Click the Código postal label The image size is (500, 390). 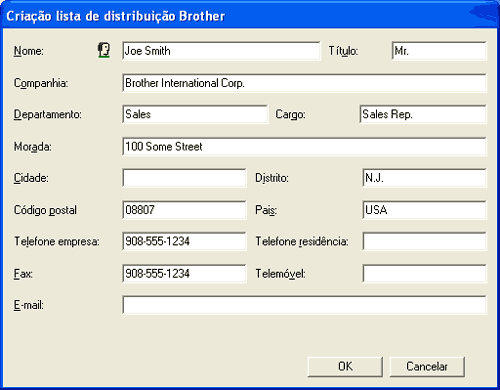click(x=45, y=210)
